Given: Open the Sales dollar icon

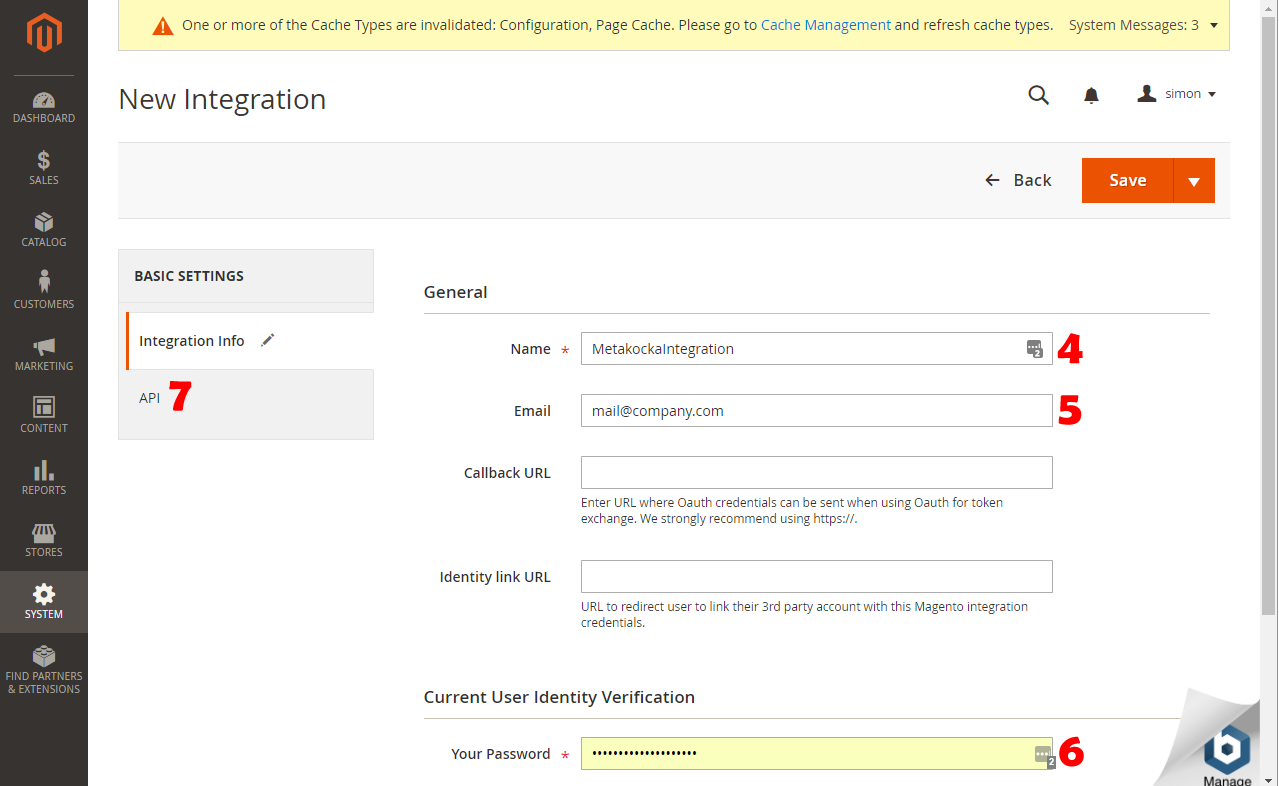Looking at the screenshot, I should (x=44, y=161).
